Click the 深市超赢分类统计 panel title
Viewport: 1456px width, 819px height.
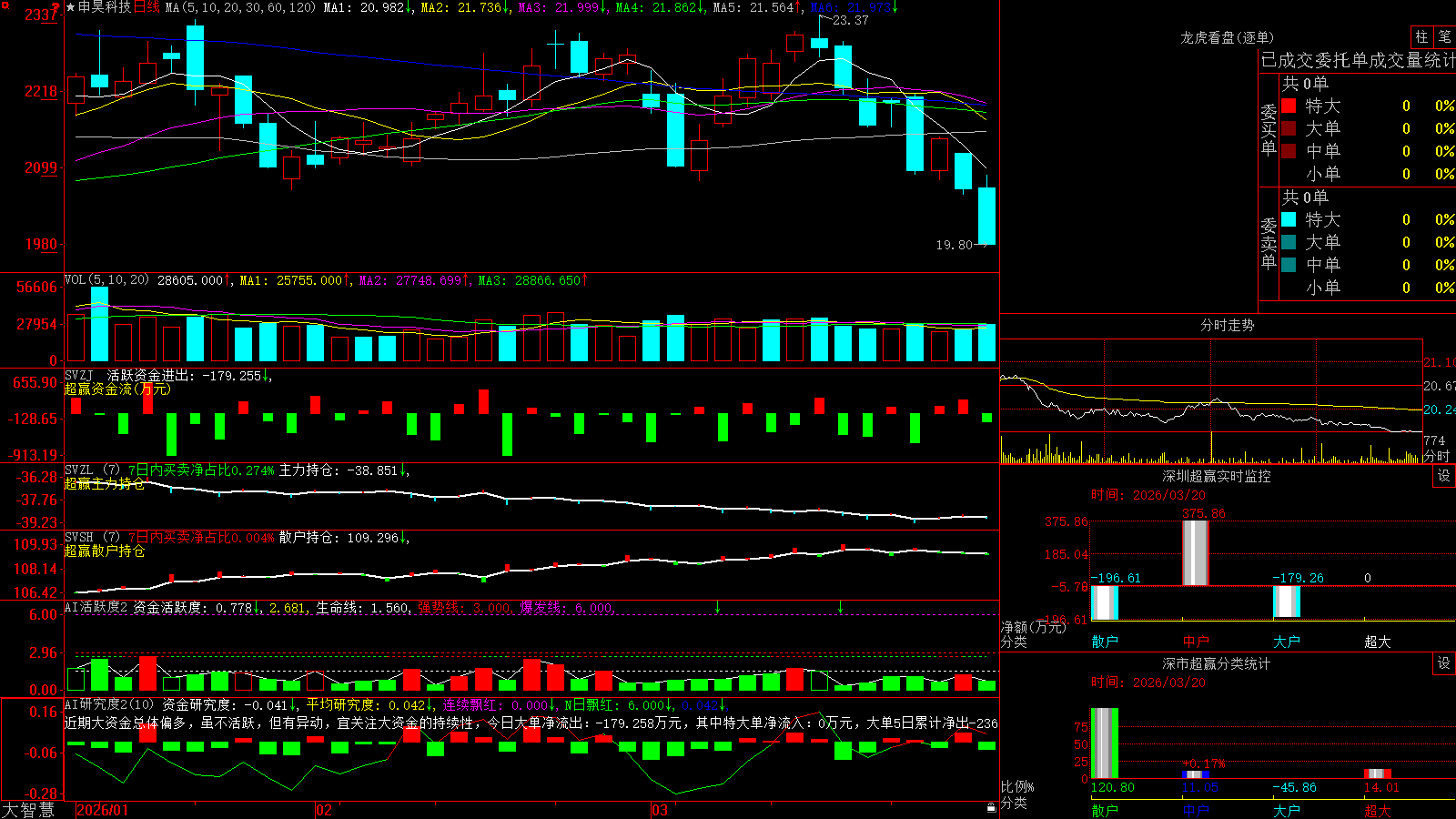pos(1216,663)
